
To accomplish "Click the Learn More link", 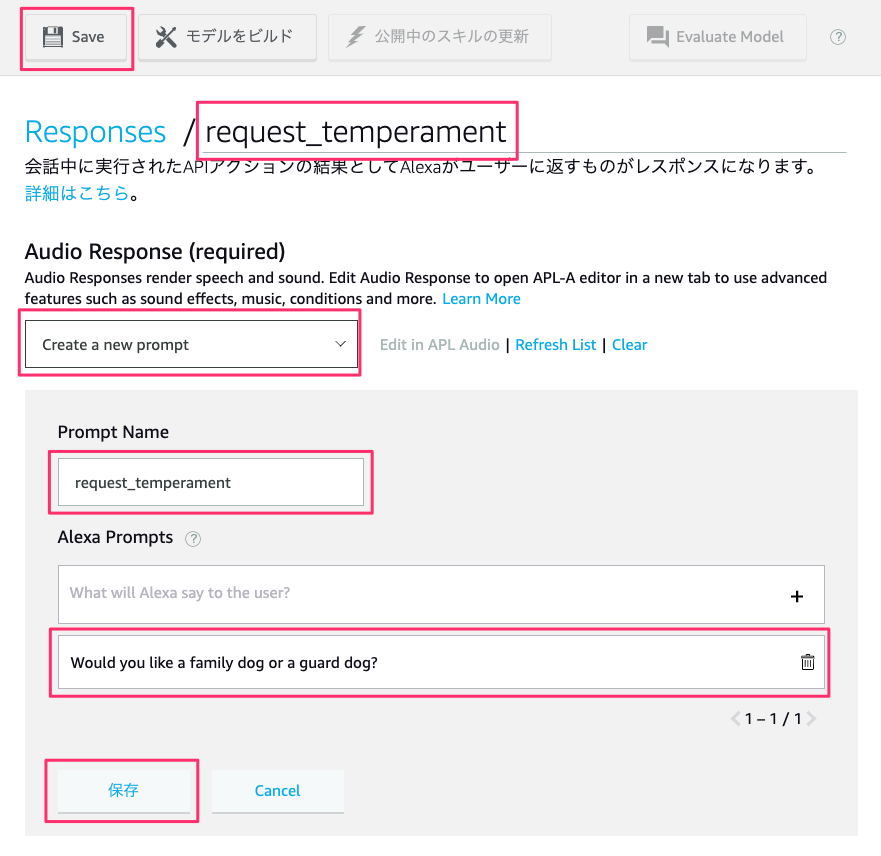I will [481, 299].
